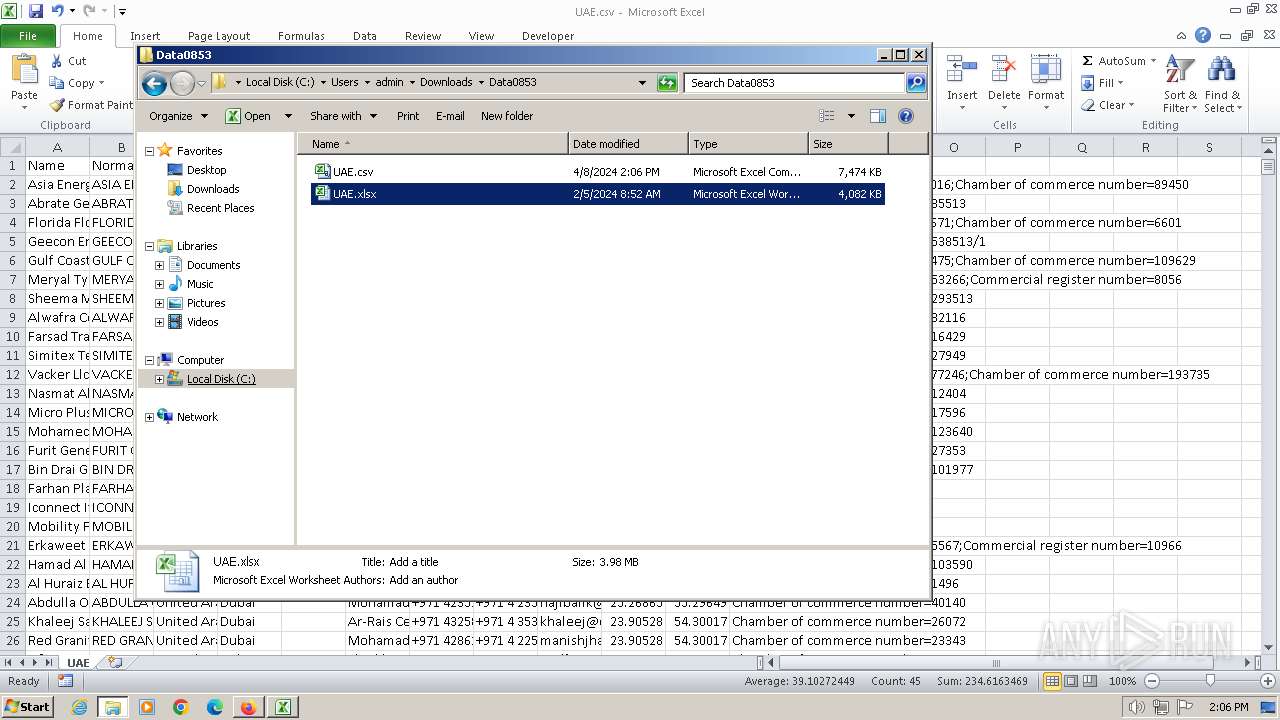
Task: Click the insert worksheet tab icon
Action: (115, 662)
